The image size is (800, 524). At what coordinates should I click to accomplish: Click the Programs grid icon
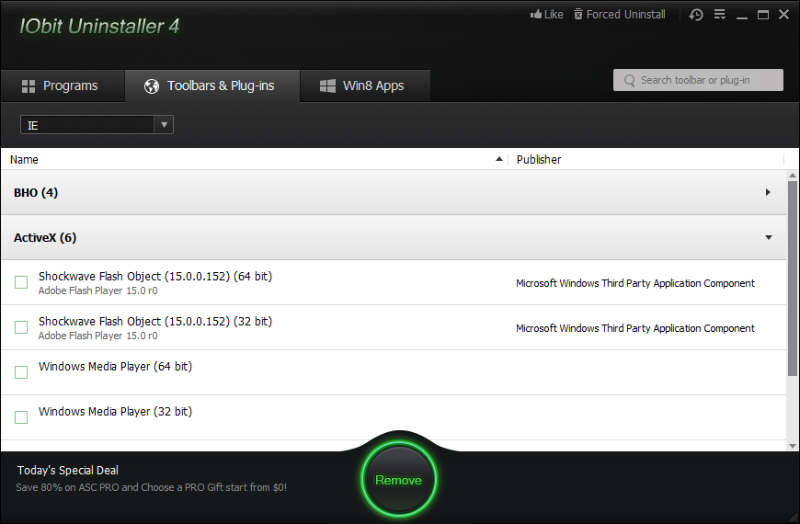(28, 86)
